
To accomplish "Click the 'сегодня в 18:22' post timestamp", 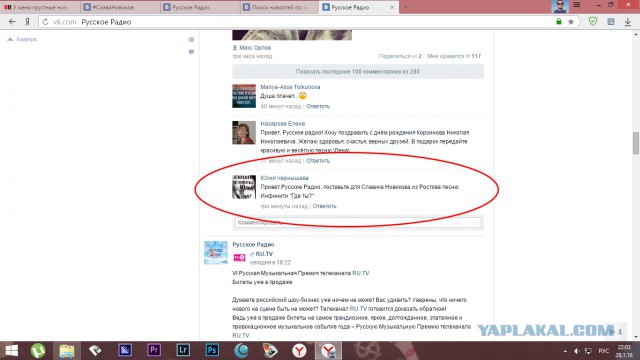I will [x=270, y=262].
